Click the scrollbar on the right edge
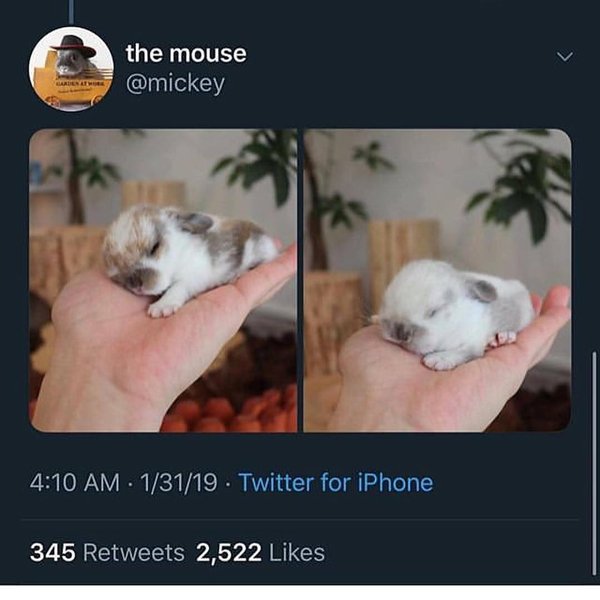The image size is (600, 600). (595, 420)
